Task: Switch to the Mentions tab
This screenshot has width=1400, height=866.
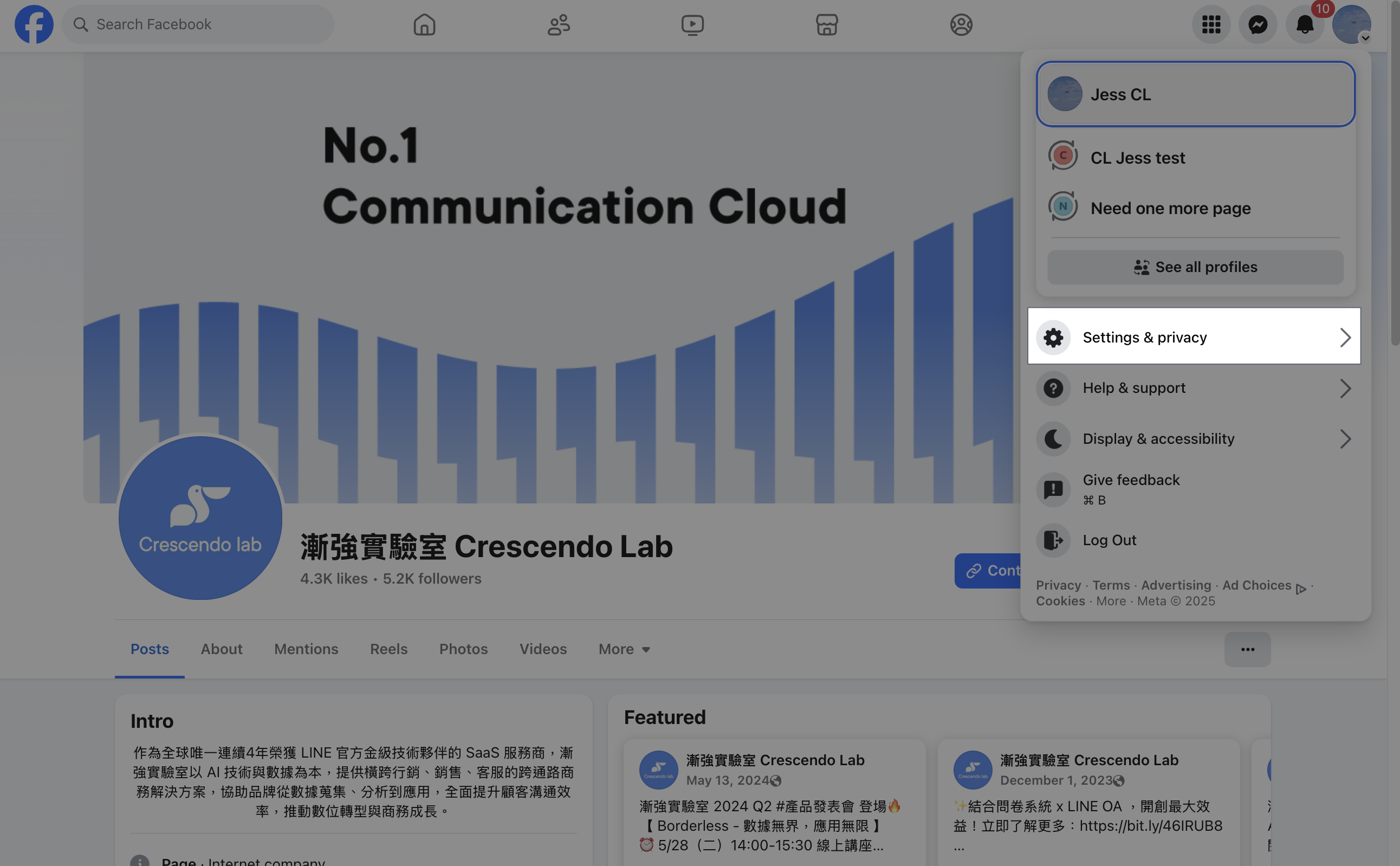Action: [x=306, y=649]
